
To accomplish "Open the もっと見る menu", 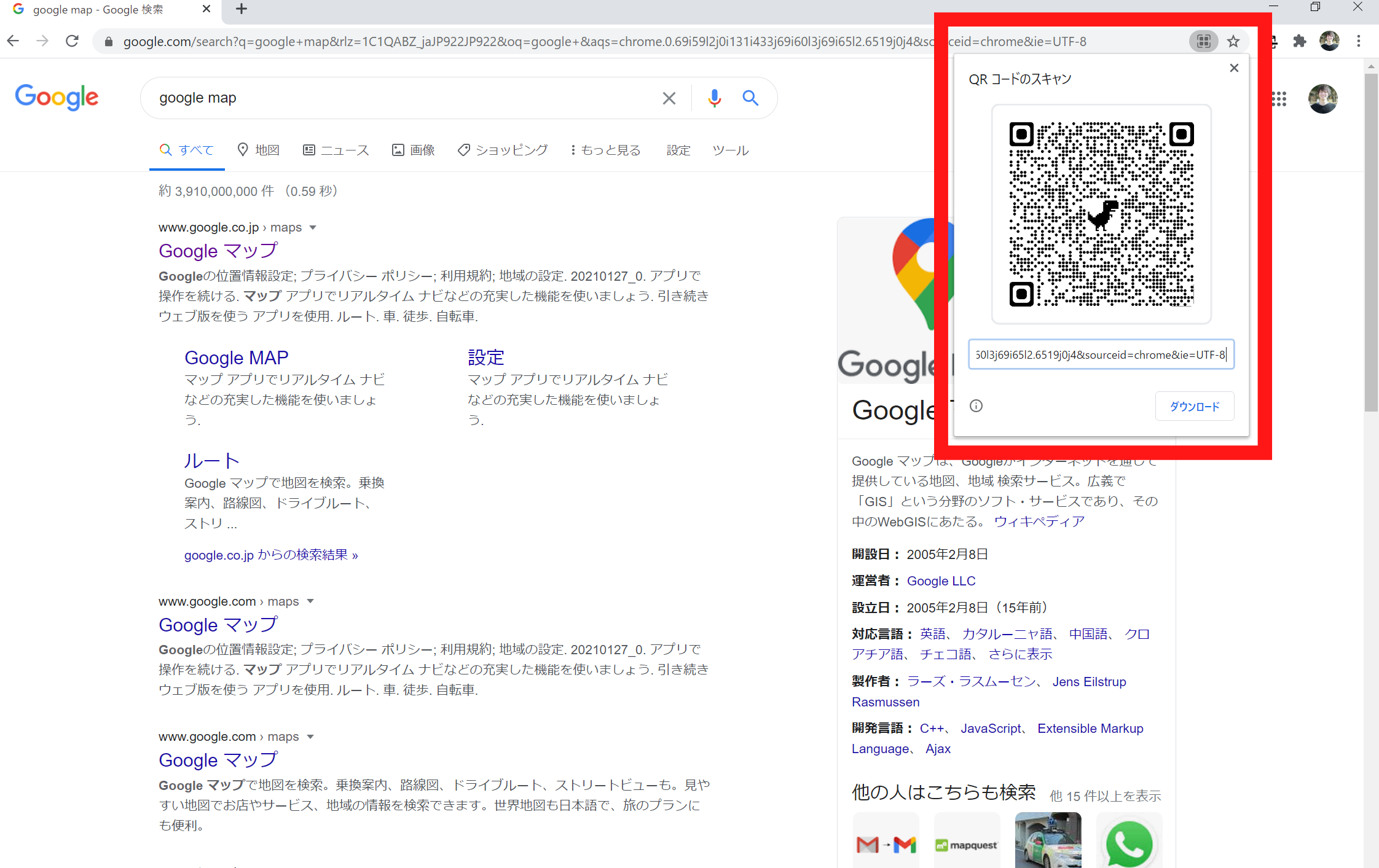I will (x=605, y=150).
